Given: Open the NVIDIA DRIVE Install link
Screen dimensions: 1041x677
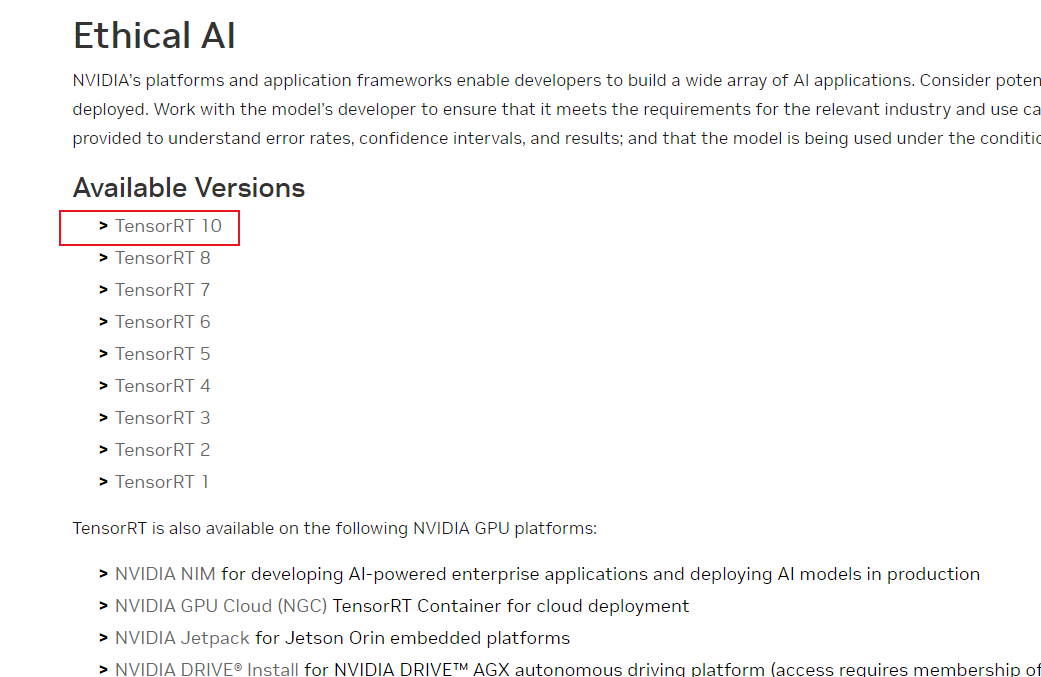Looking at the screenshot, I should pos(206,668).
